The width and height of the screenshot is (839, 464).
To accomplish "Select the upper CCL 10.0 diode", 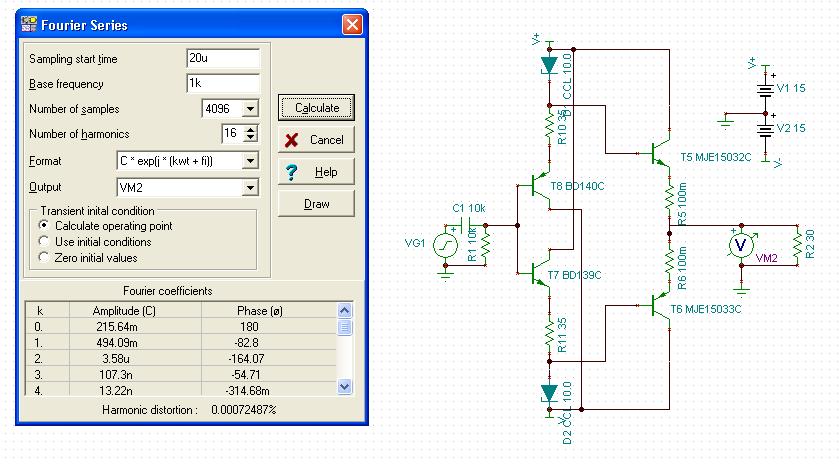I will 549,65.
